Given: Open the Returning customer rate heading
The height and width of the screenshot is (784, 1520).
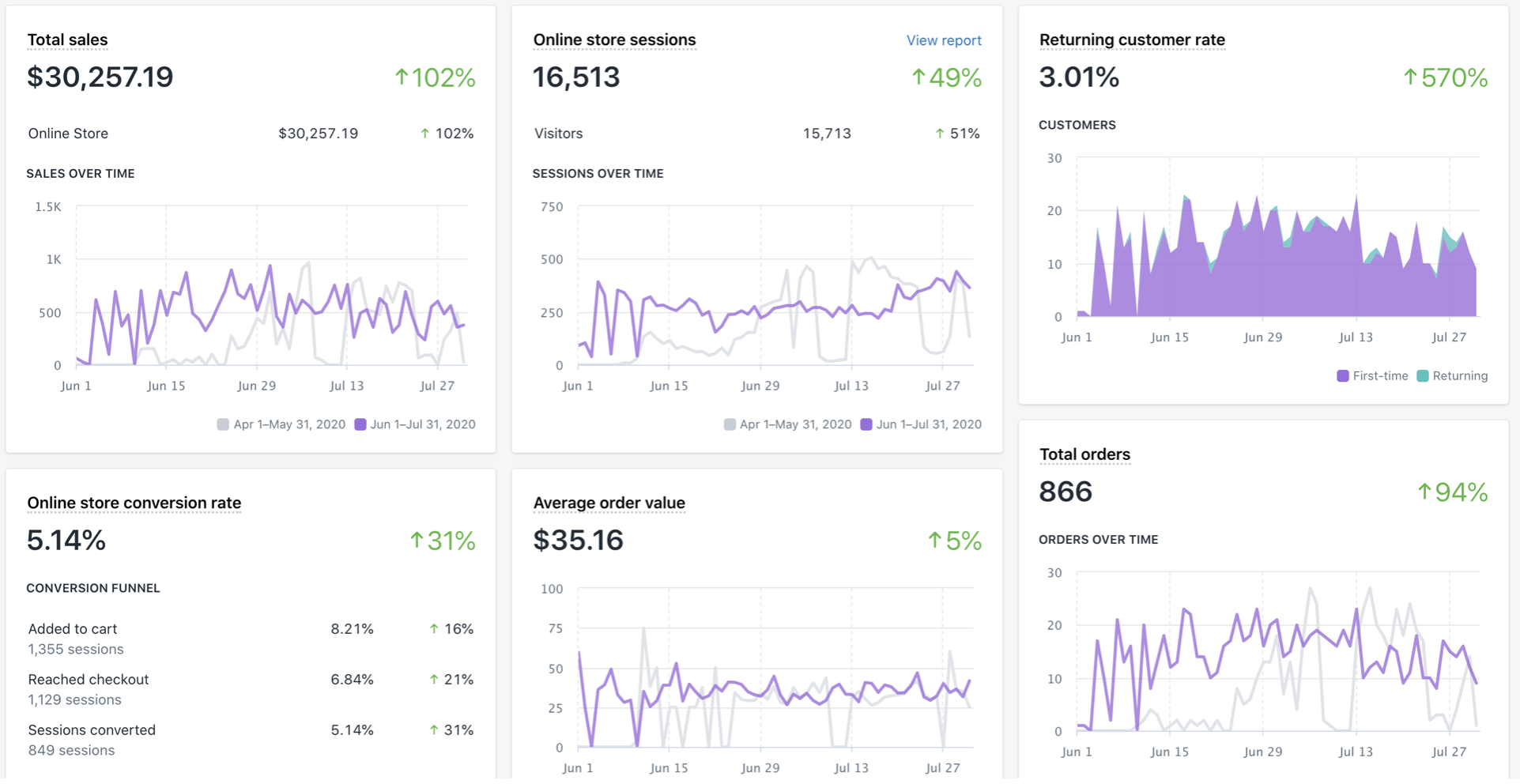Looking at the screenshot, I should 1131,40.
